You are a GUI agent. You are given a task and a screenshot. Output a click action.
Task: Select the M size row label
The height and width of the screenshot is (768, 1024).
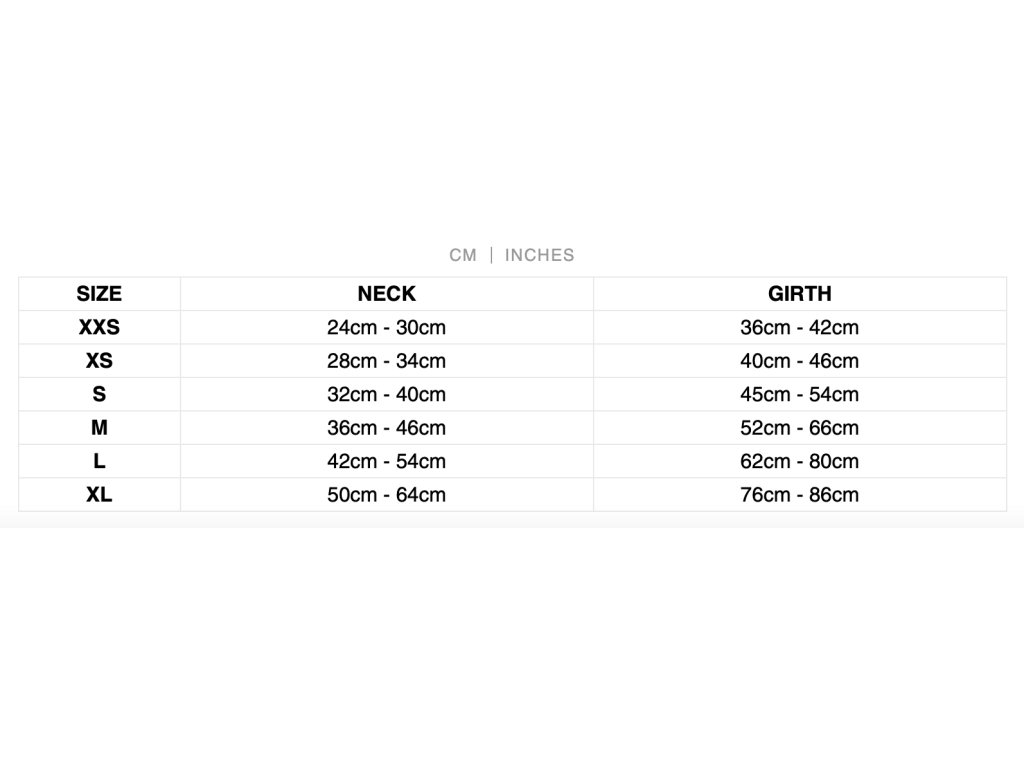[x=99, y=428]
